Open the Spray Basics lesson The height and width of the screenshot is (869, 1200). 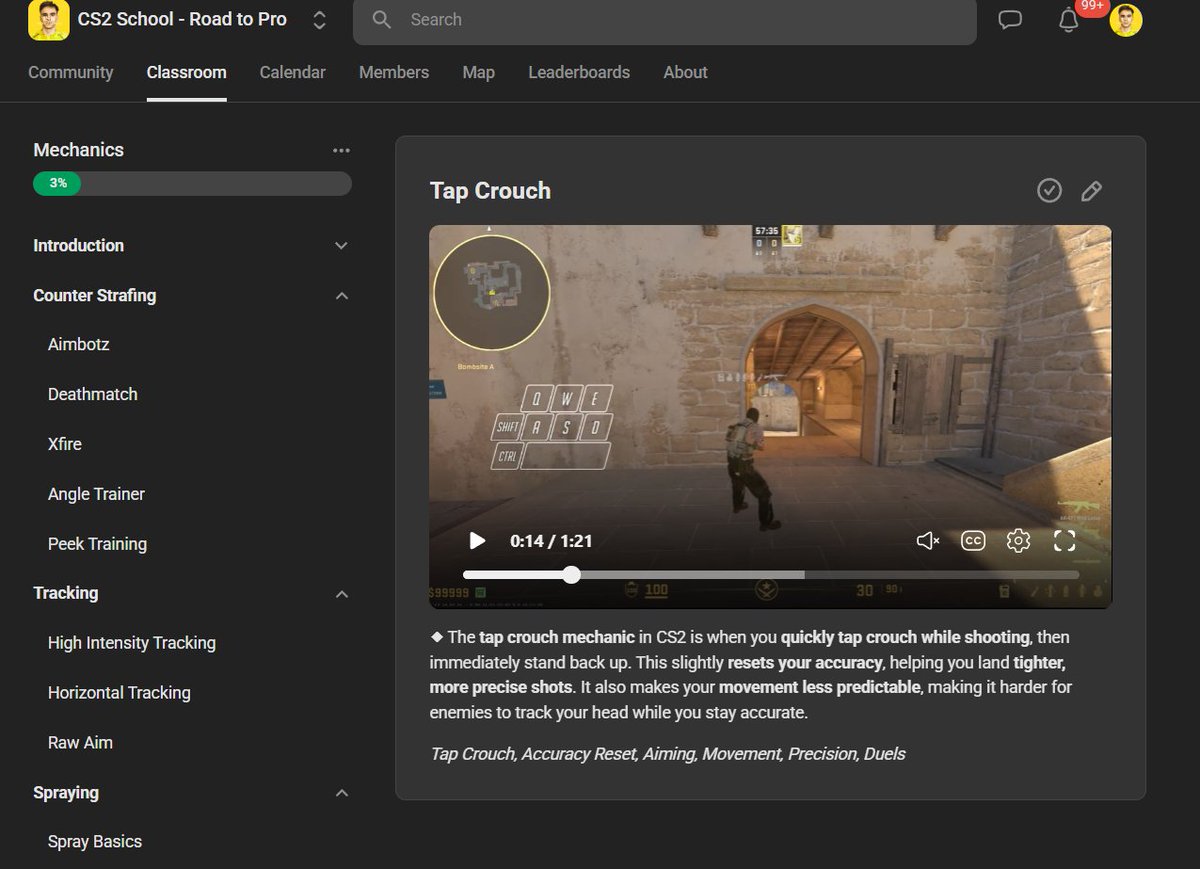tap(95, 841)
